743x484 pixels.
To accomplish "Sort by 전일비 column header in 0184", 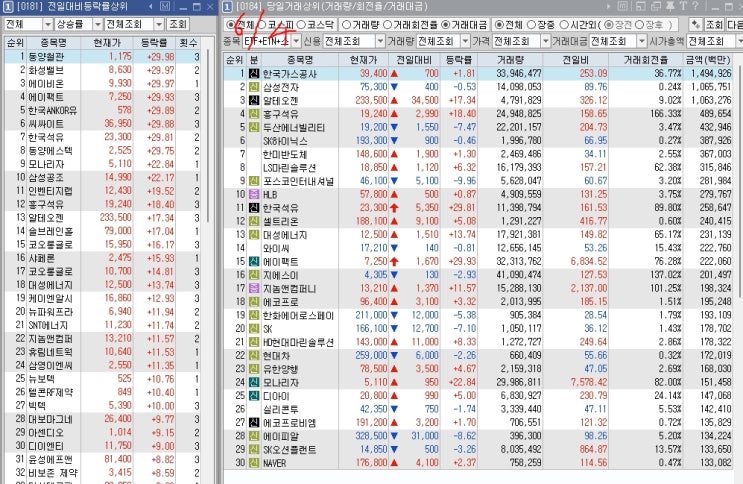I will [575, 60].
